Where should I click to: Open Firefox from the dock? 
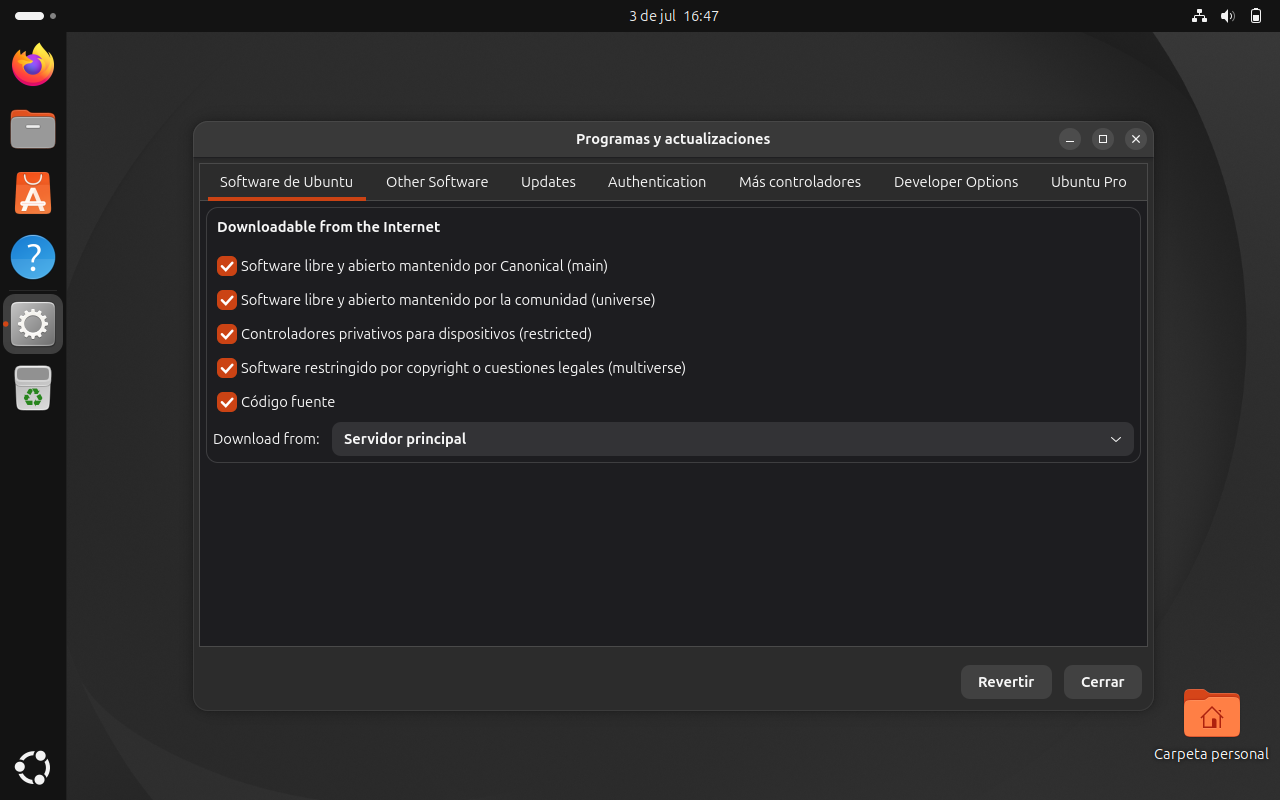point(33,65)
